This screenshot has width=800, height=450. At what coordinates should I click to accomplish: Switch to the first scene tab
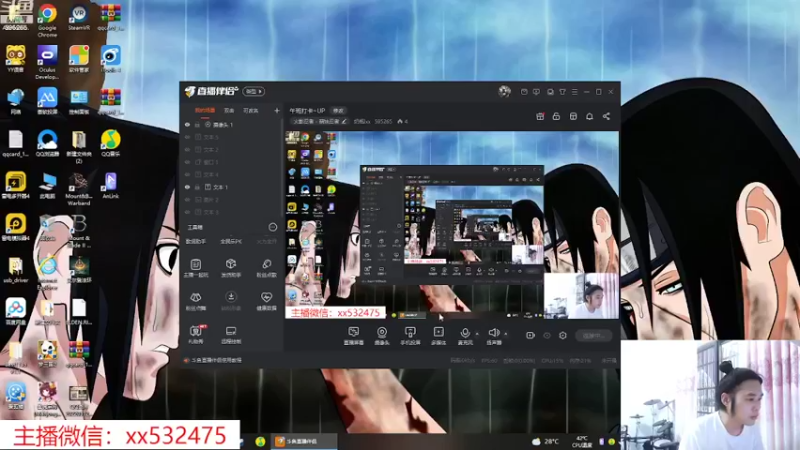pos(205,110)
